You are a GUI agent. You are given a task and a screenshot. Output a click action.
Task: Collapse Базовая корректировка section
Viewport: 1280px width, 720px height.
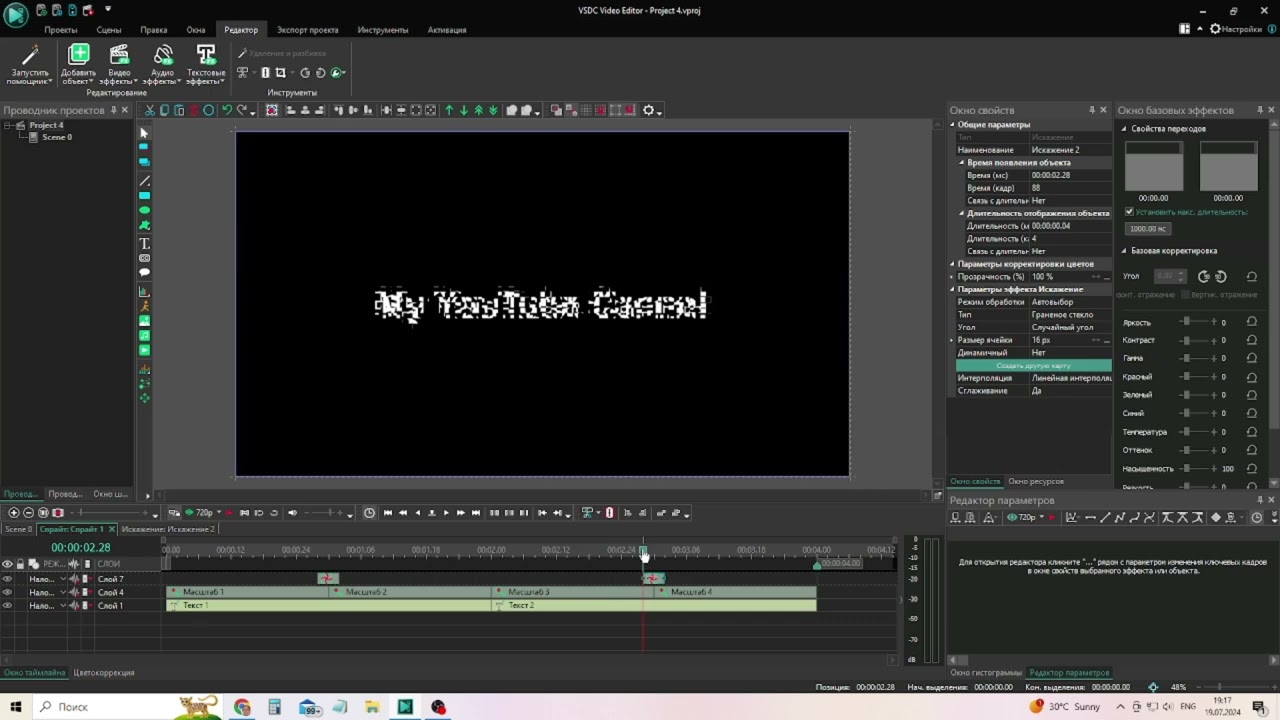1124,251
